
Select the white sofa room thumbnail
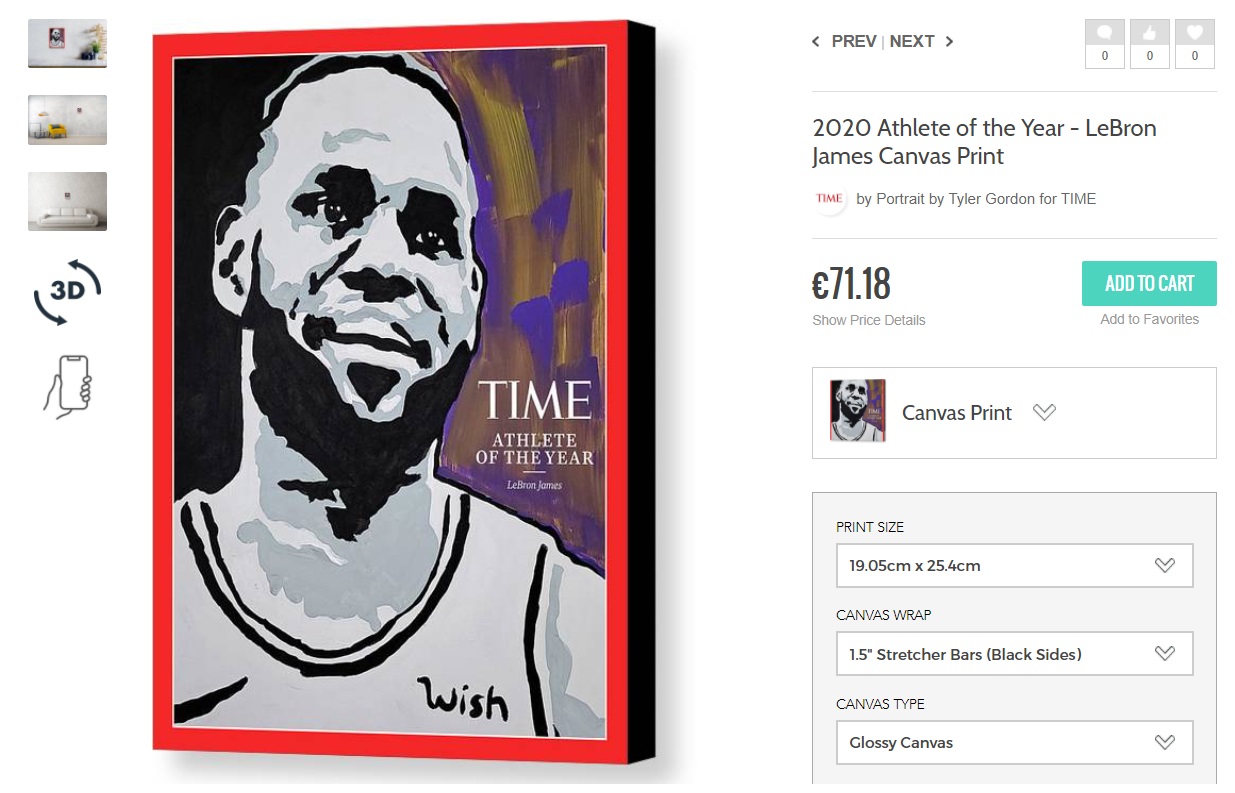click(67, 201)
